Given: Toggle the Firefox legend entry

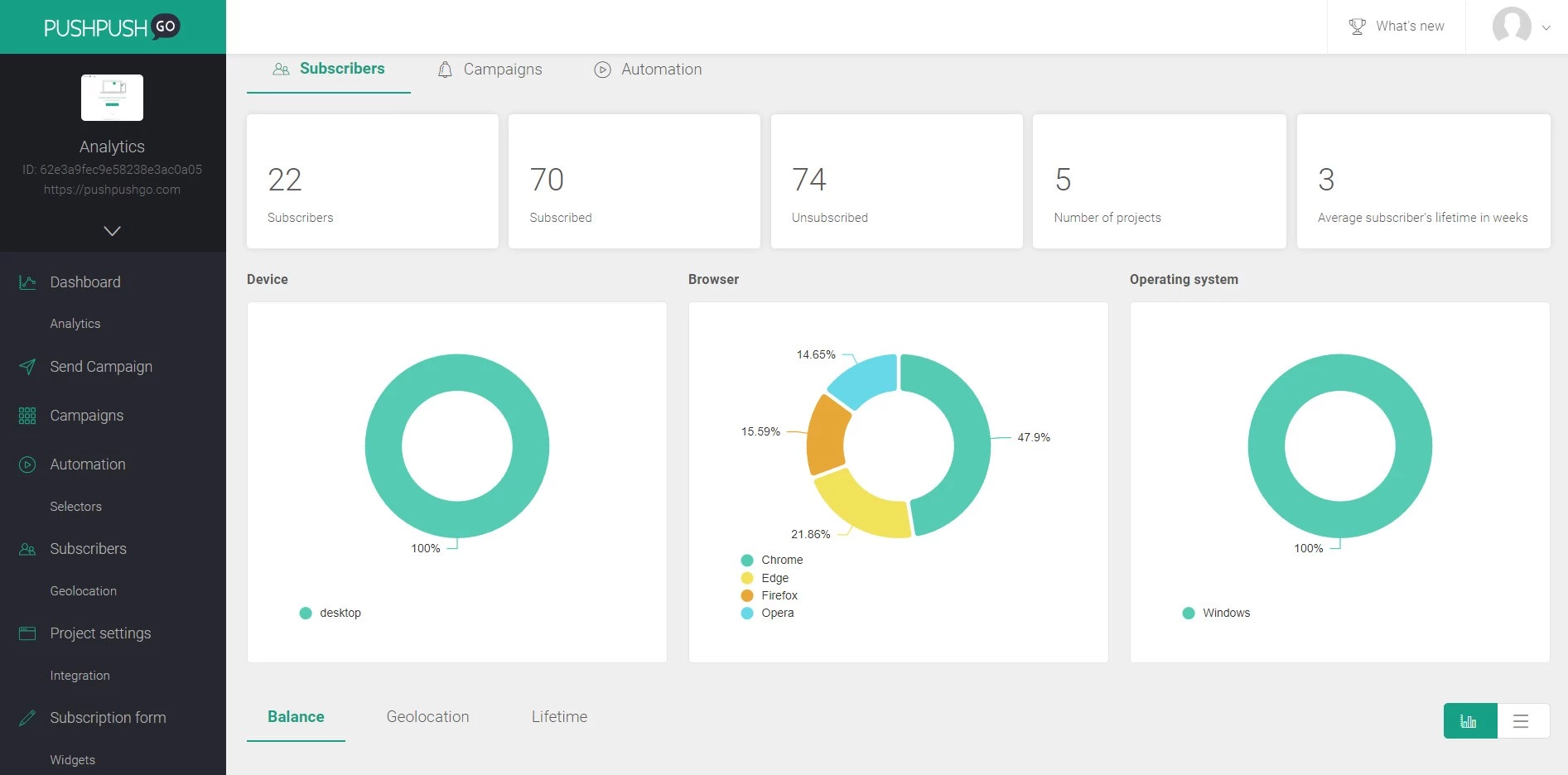Looking at the screenshot, I should (x=770, y=596).
